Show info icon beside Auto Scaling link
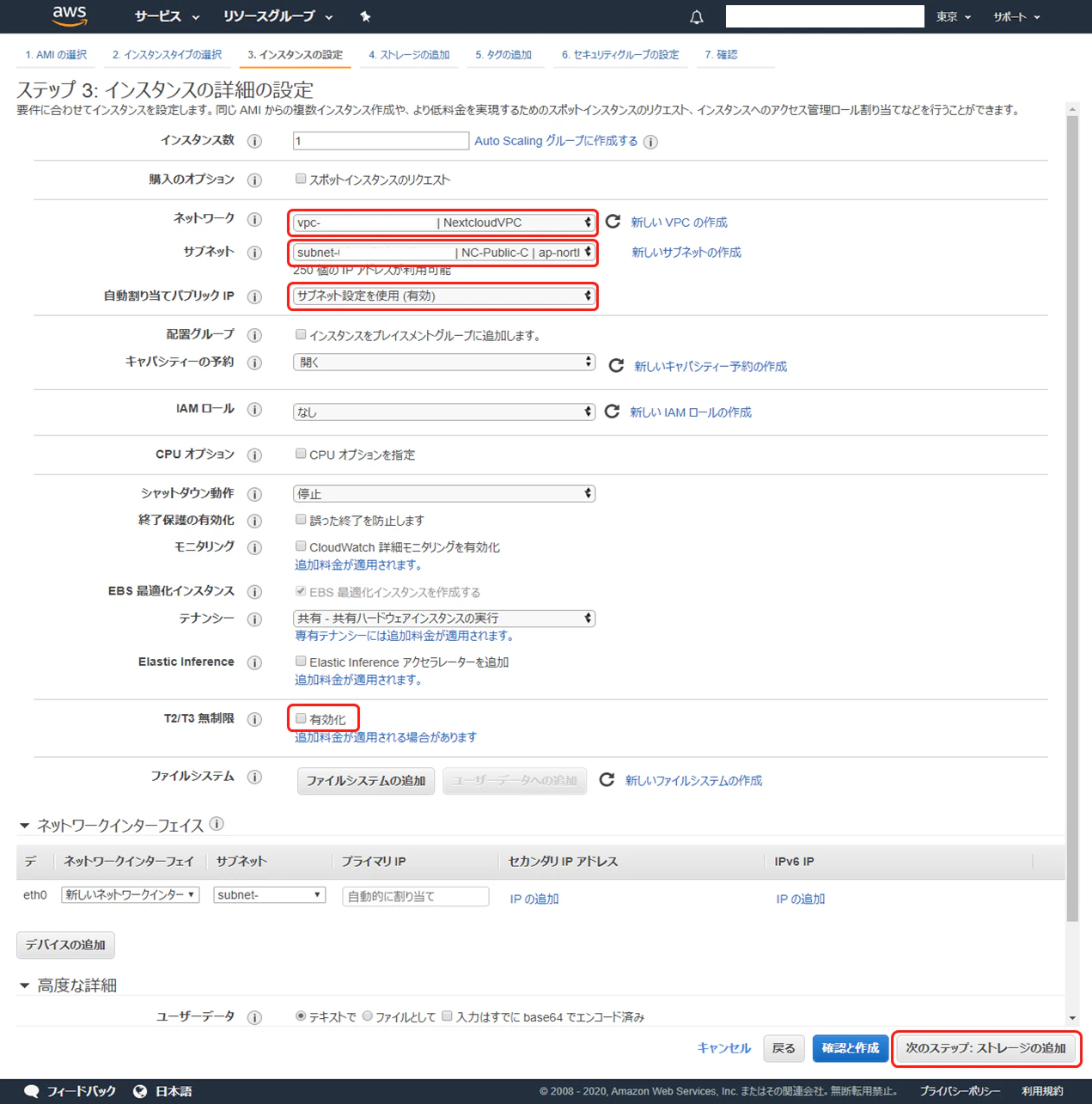The image size is (1092, 1104). click(651, 142)
